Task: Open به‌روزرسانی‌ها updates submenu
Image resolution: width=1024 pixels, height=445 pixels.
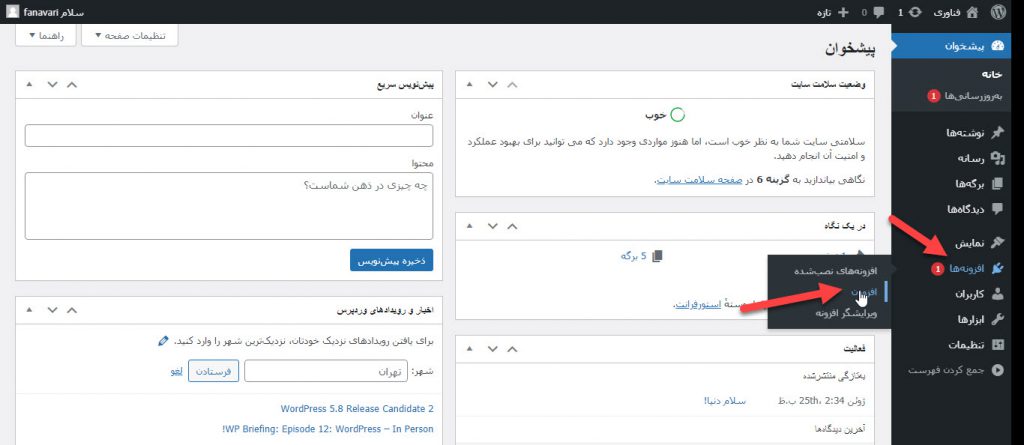Action: click(965, 96)
